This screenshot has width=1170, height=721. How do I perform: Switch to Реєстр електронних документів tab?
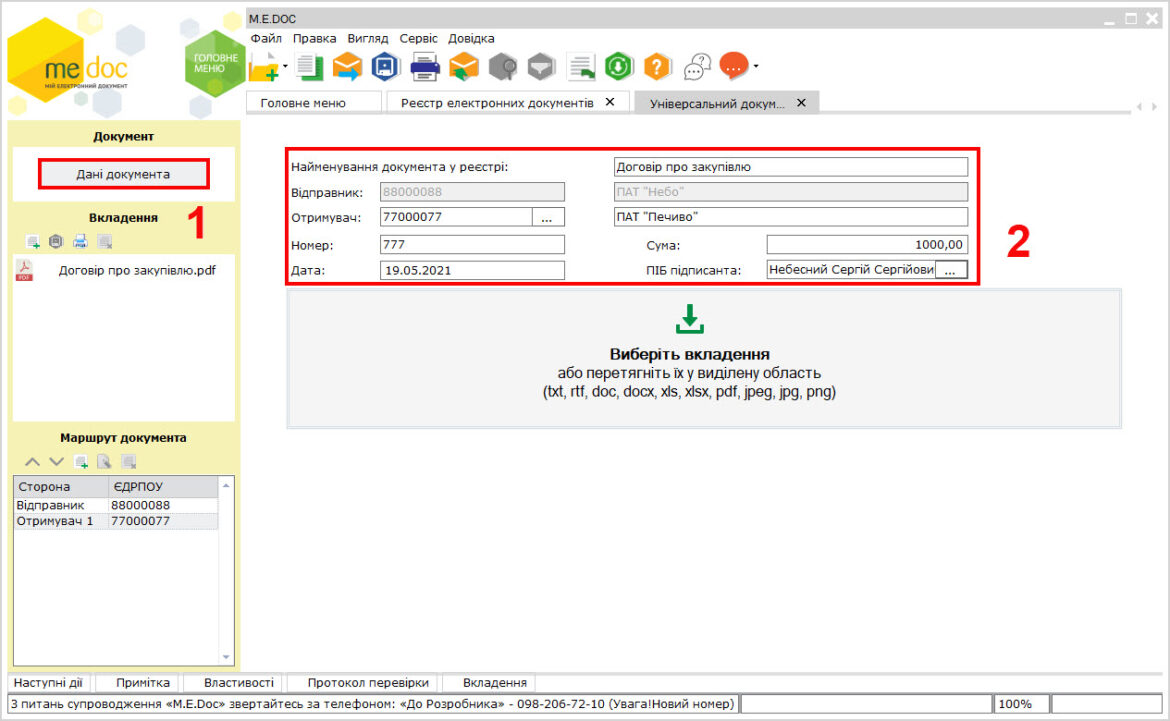497,103
